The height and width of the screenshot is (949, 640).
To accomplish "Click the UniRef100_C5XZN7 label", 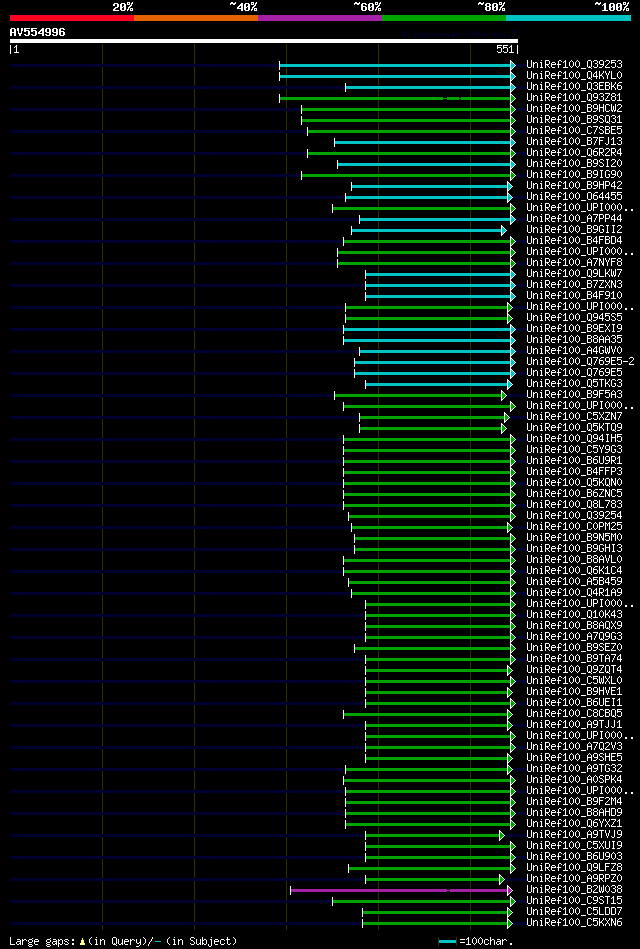I will (x=575, y=416).
